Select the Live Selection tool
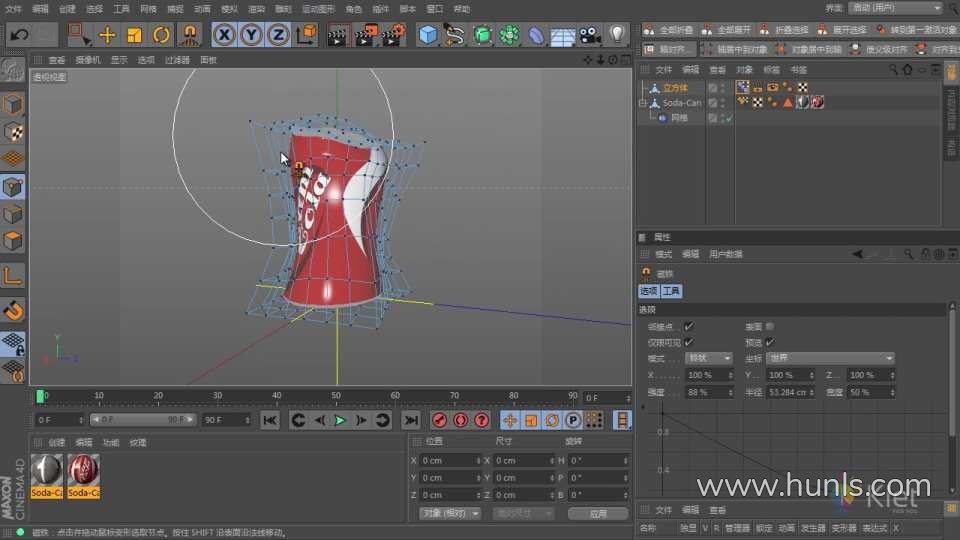The width and height of the screenshot is (960, 540). coord(80,34)
